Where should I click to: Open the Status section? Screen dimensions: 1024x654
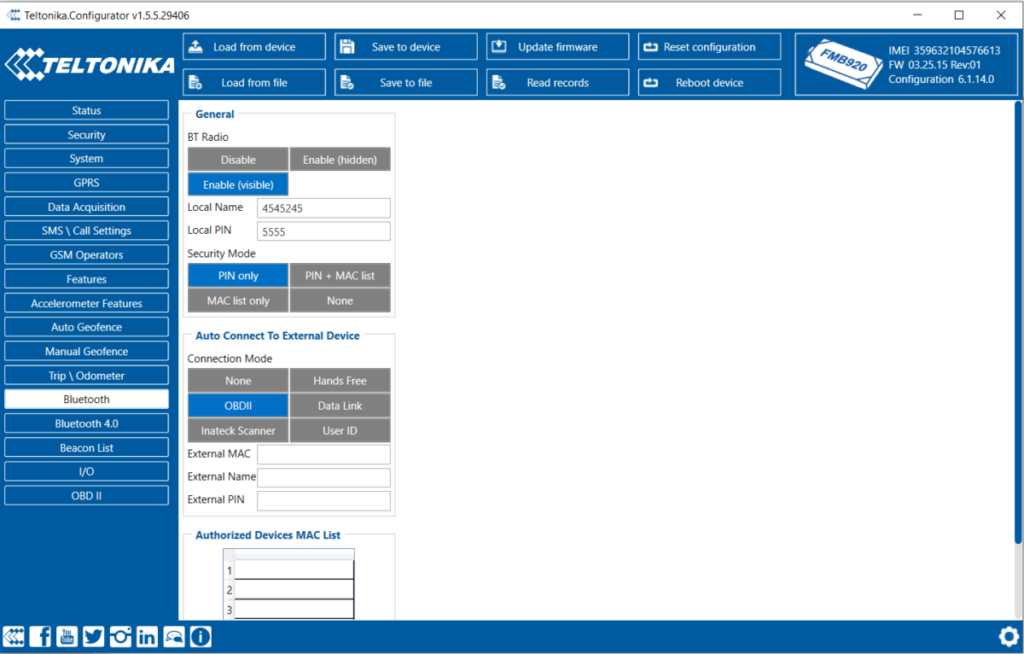click(86, 110)
